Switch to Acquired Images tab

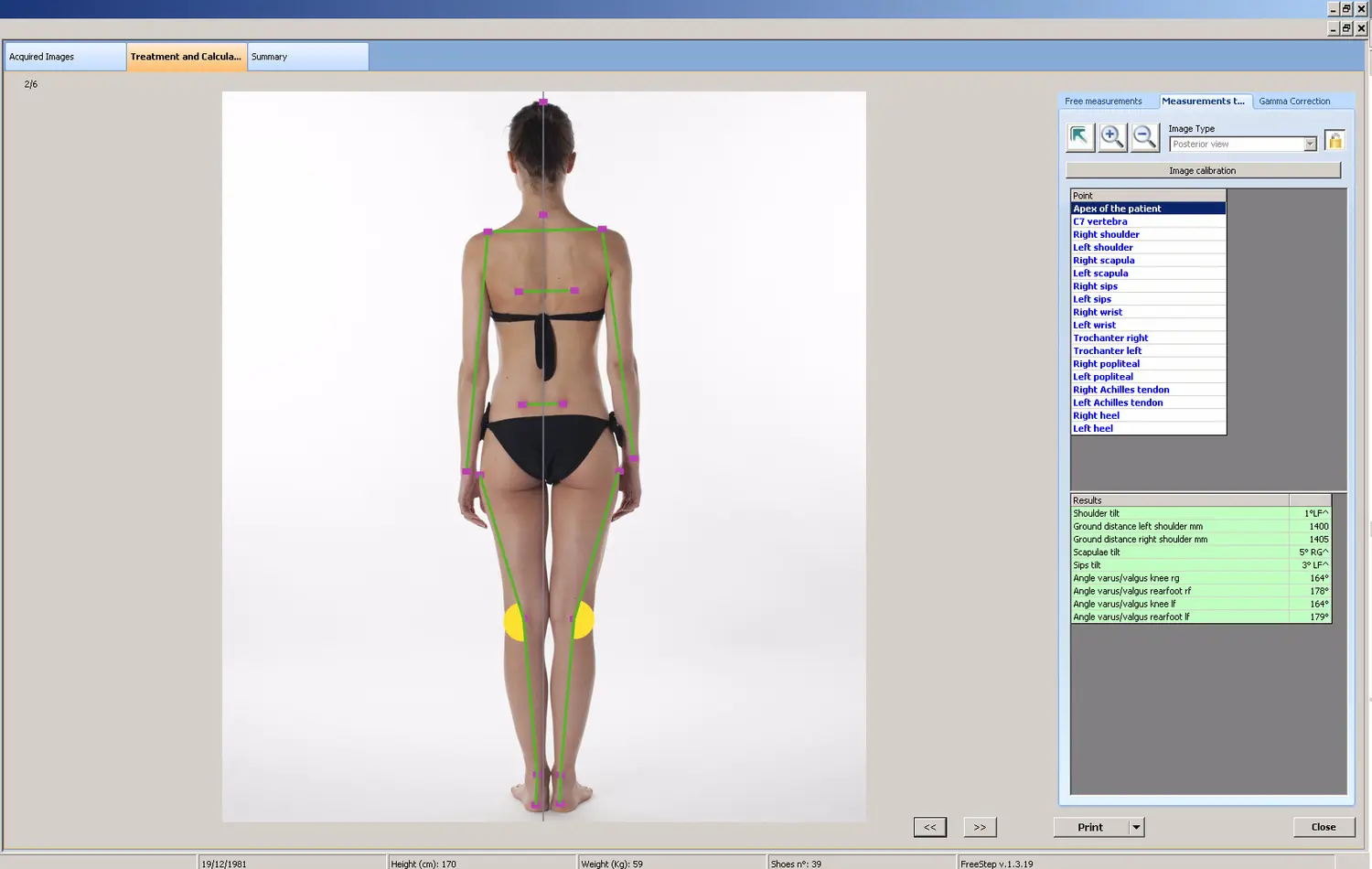point(64,57)
